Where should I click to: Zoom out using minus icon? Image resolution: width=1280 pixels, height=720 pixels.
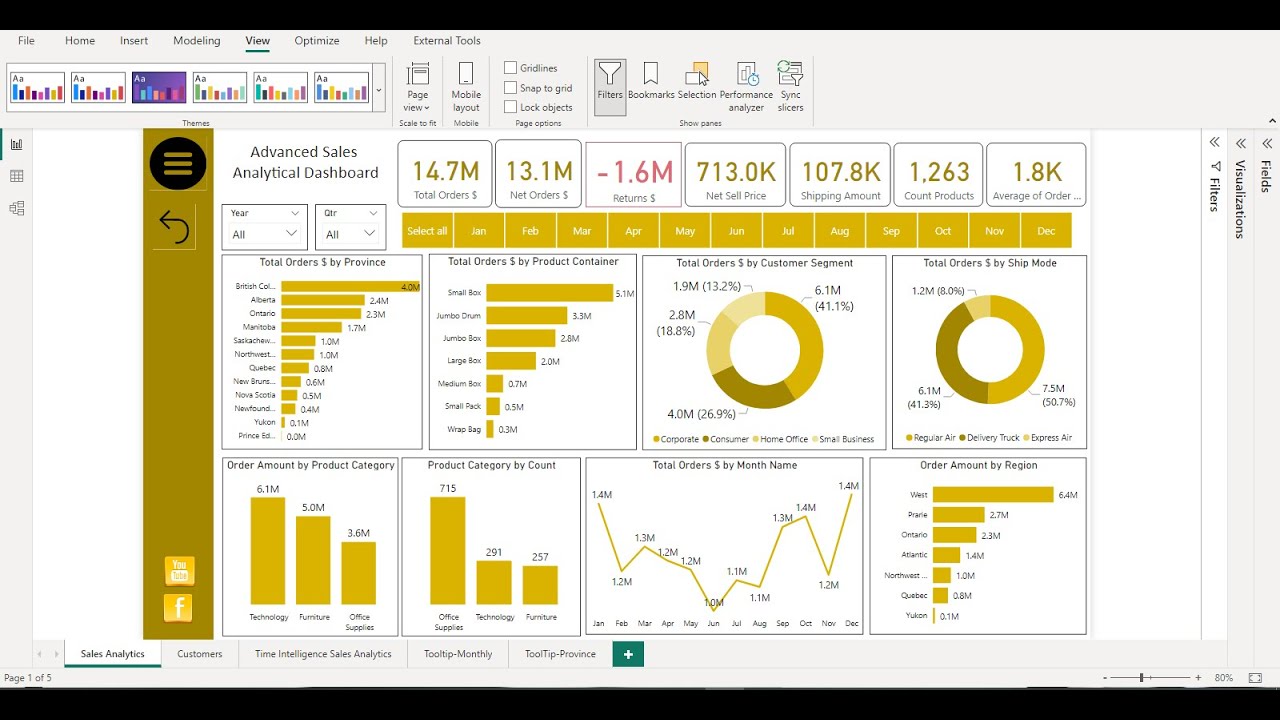coord(1105,678)
